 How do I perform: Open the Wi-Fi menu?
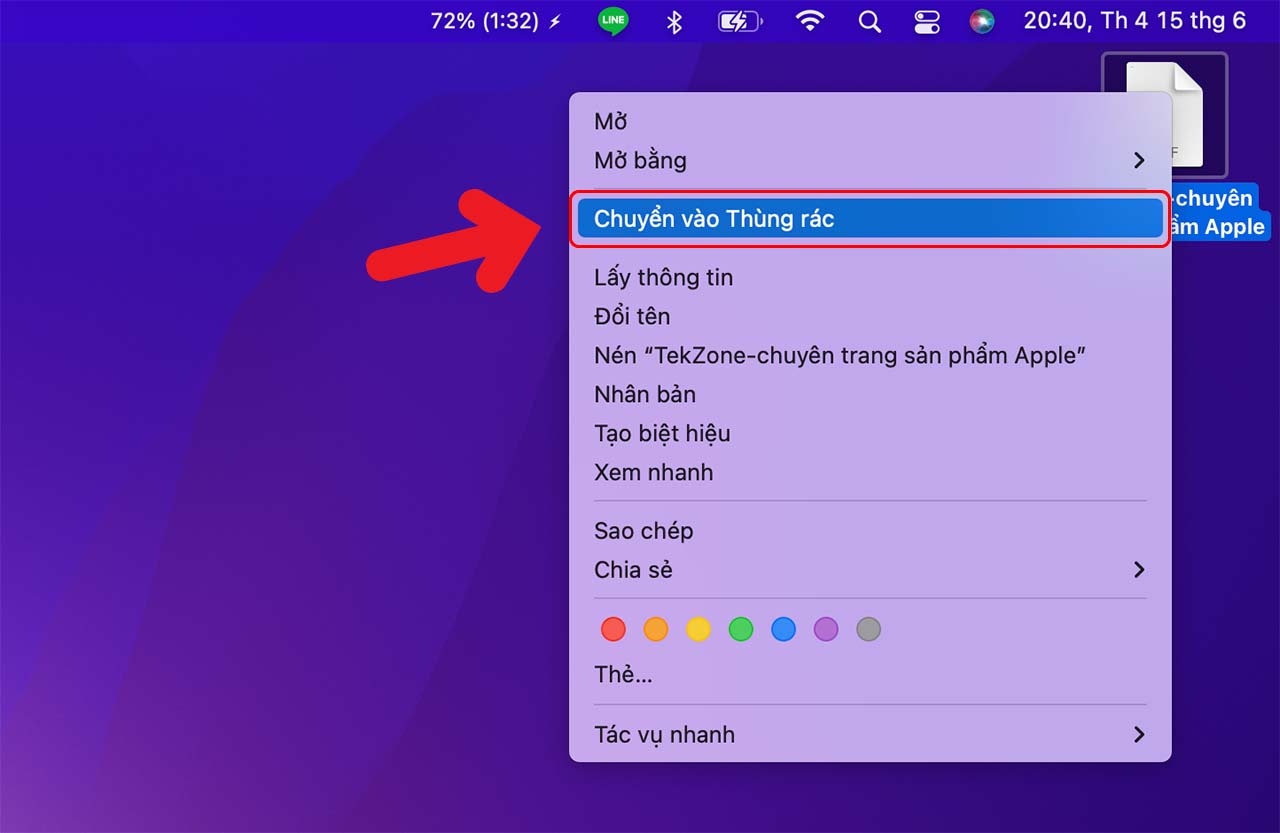tap(810, 21)
